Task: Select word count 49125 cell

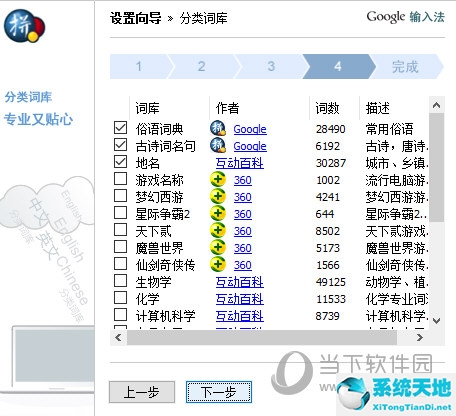Action: click(x=331, y=282)
